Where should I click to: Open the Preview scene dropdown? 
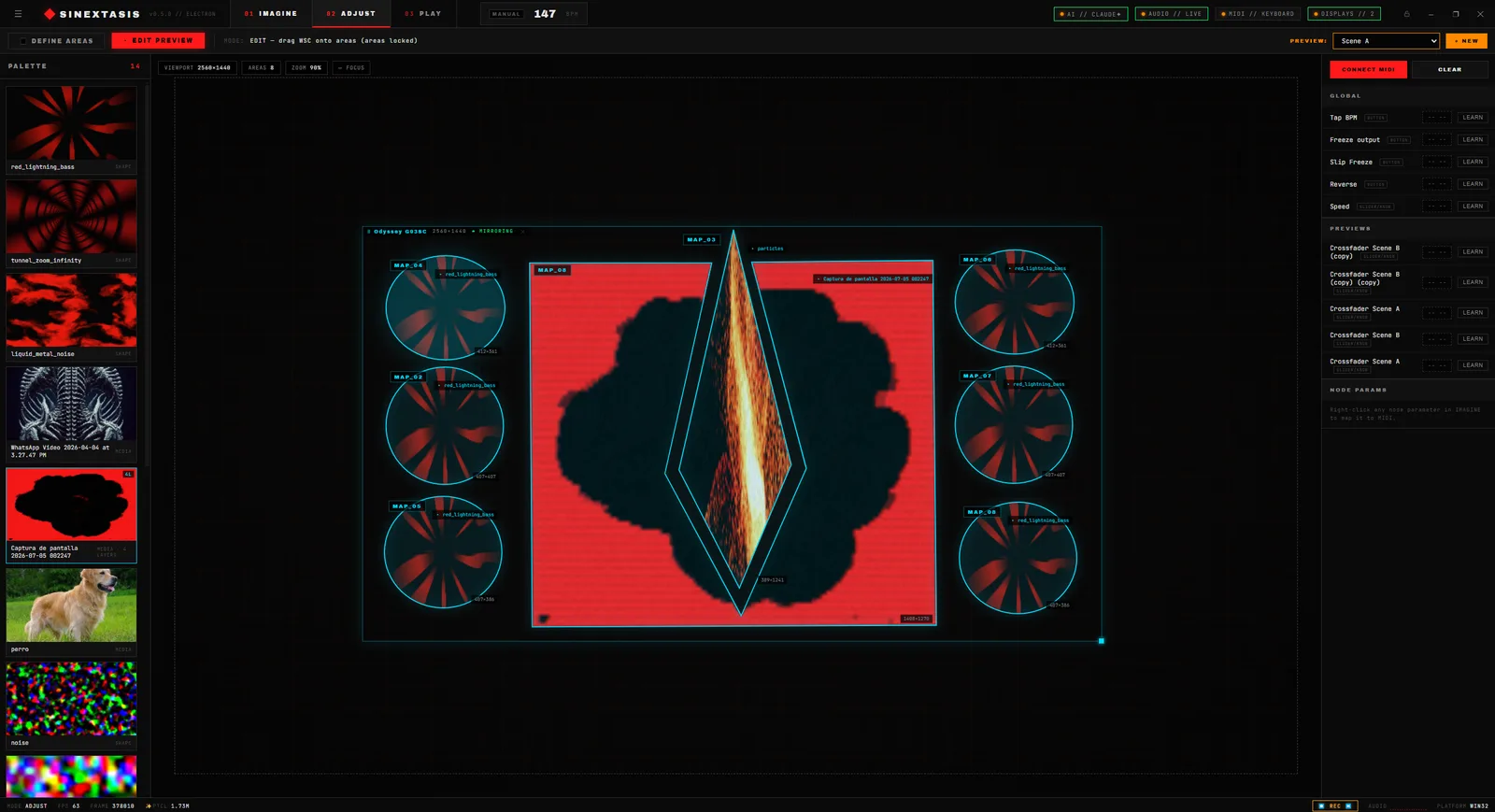click(x=1386, y=41)
